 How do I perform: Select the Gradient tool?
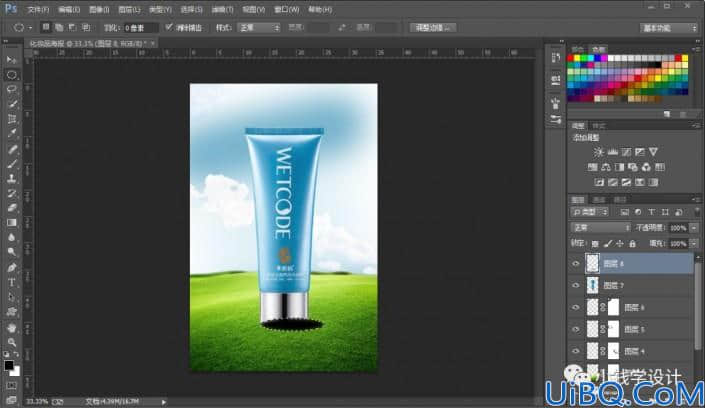coord(12,223)
